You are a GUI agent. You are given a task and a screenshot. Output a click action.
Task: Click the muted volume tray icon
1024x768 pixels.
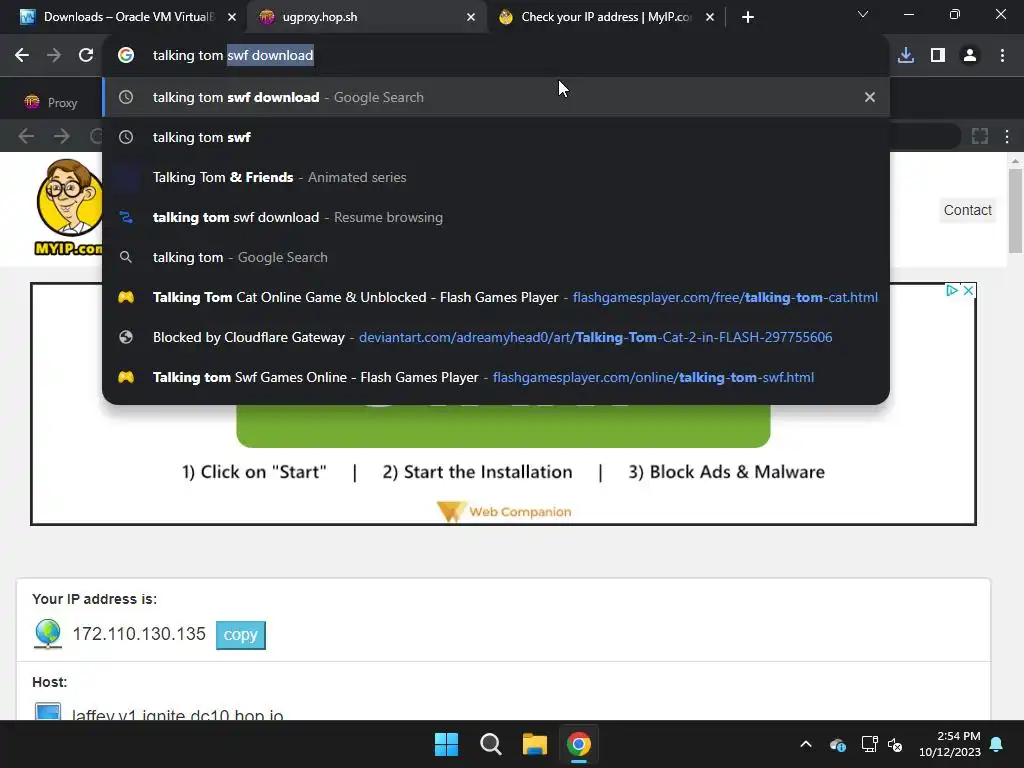(895, 744)
